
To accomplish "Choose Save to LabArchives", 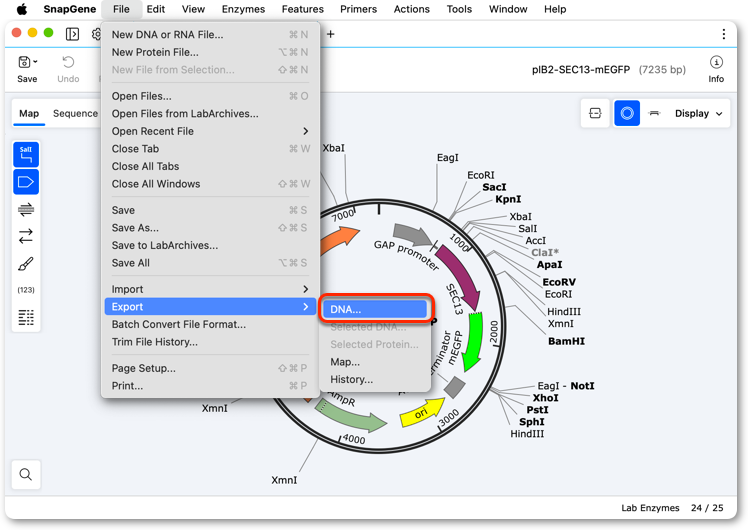I will [x=210, y=246].
